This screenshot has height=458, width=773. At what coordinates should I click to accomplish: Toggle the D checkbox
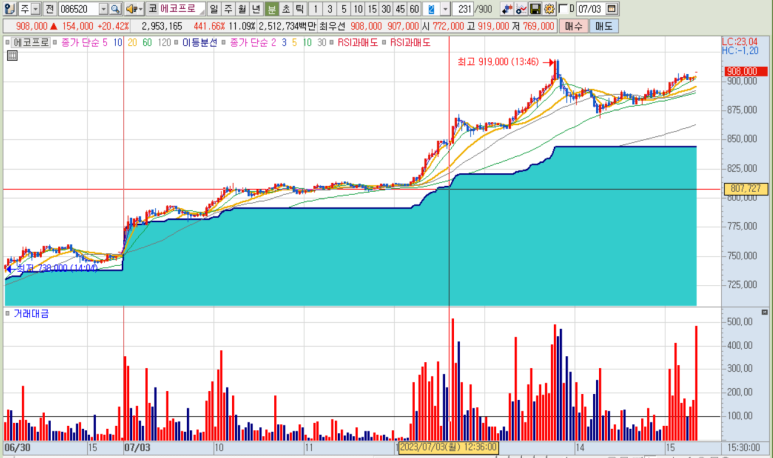562,9
